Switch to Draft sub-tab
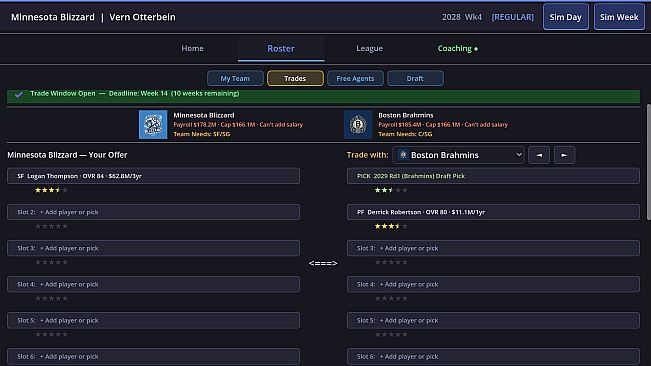The width and height of the screenshot is (651, 366). (415, 78)
